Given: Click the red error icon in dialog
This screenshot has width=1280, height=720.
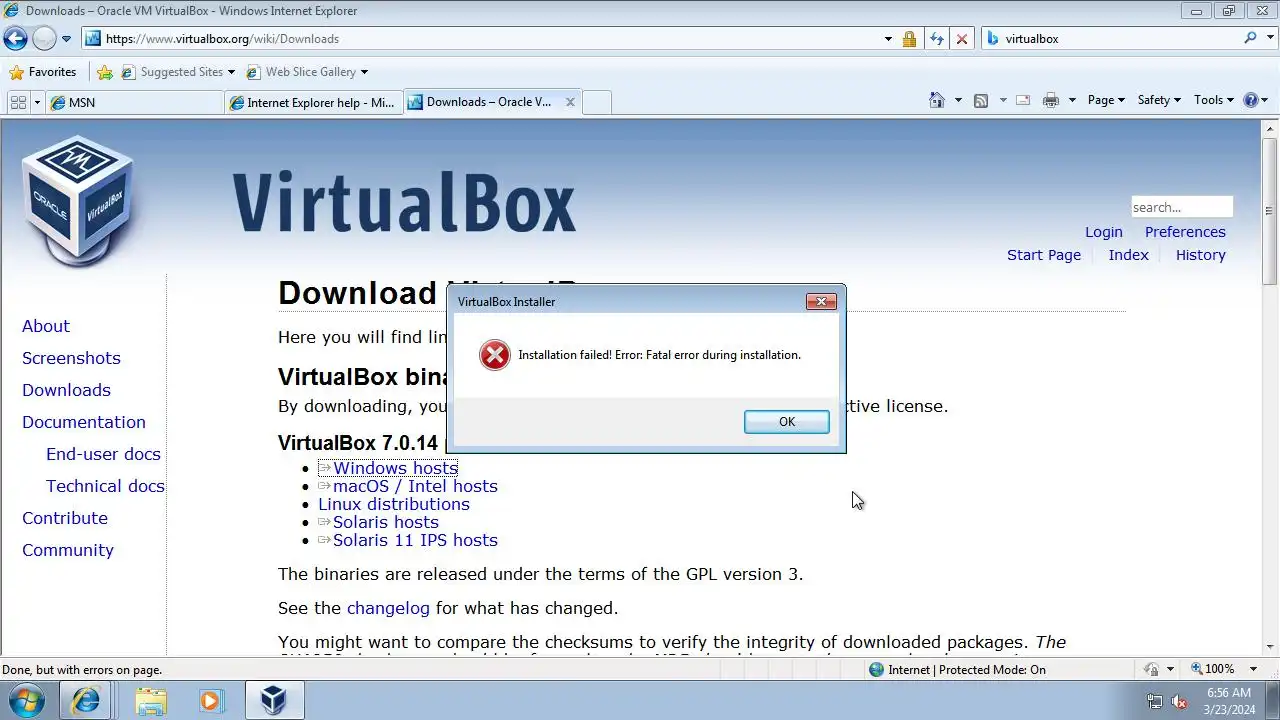Looking at the screenshot, I should [495, 355].
